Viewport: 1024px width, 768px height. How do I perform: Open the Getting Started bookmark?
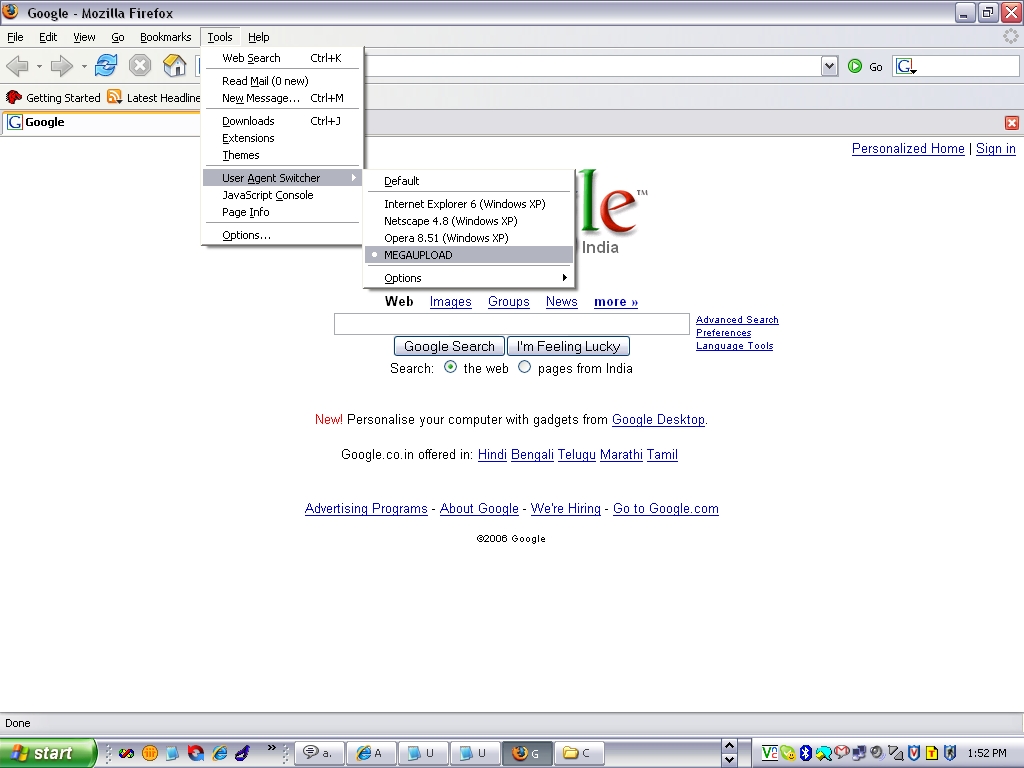click(53, 98)
